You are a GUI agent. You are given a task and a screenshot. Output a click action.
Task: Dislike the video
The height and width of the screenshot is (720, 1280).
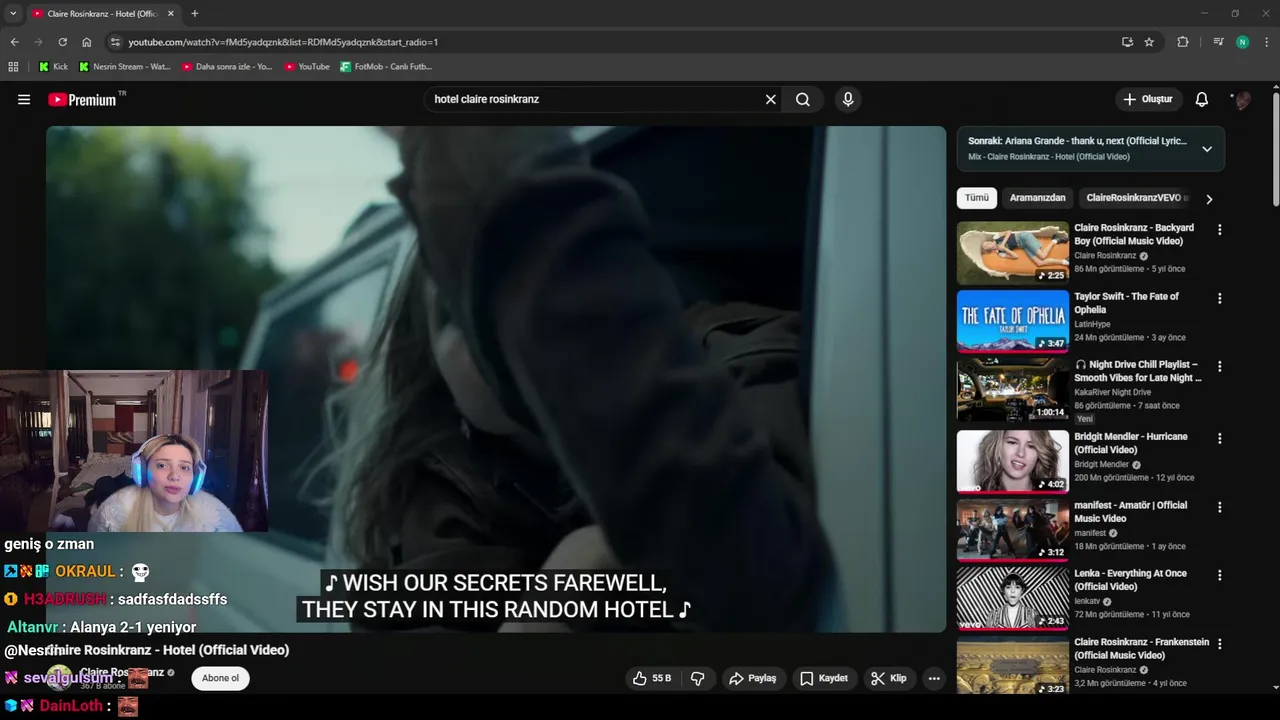point(698,678)
